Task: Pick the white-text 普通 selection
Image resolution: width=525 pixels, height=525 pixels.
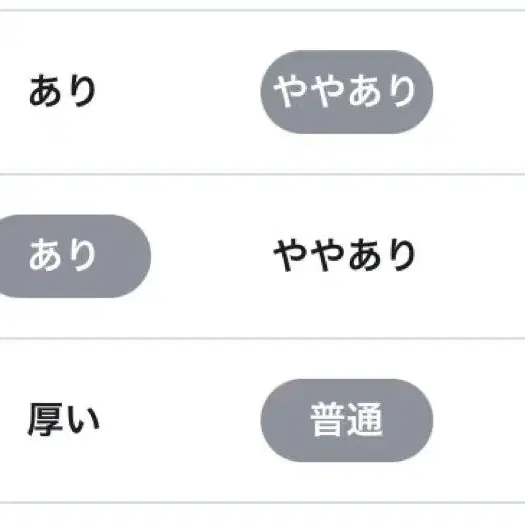Action: point(347,421)
